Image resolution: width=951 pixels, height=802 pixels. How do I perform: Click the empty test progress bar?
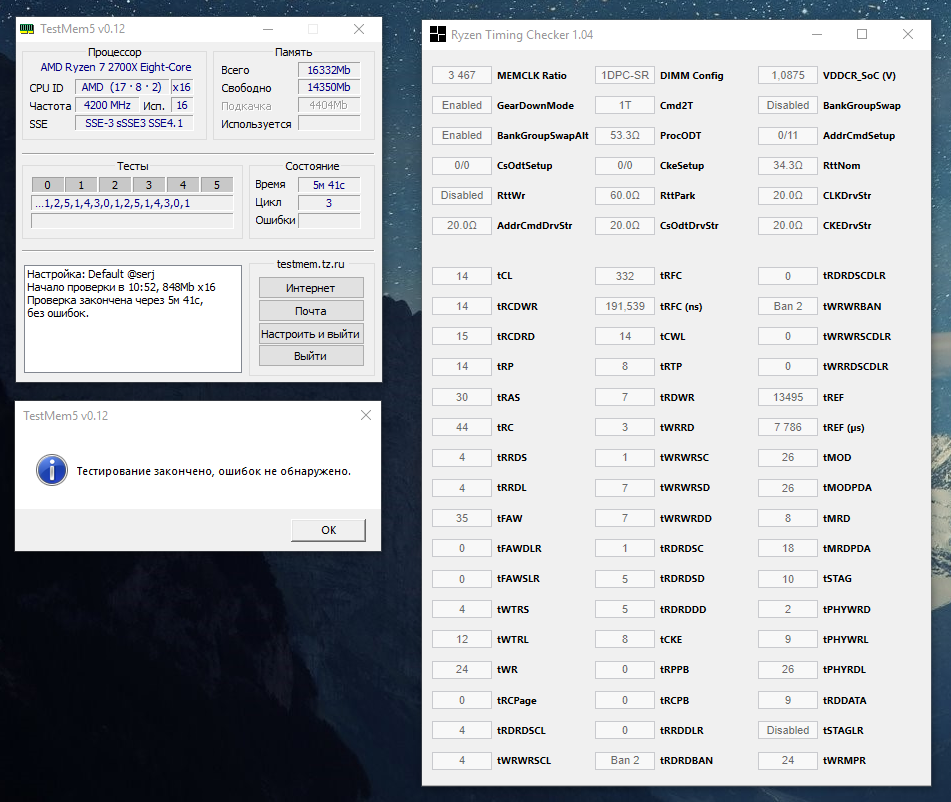(132, 221)
